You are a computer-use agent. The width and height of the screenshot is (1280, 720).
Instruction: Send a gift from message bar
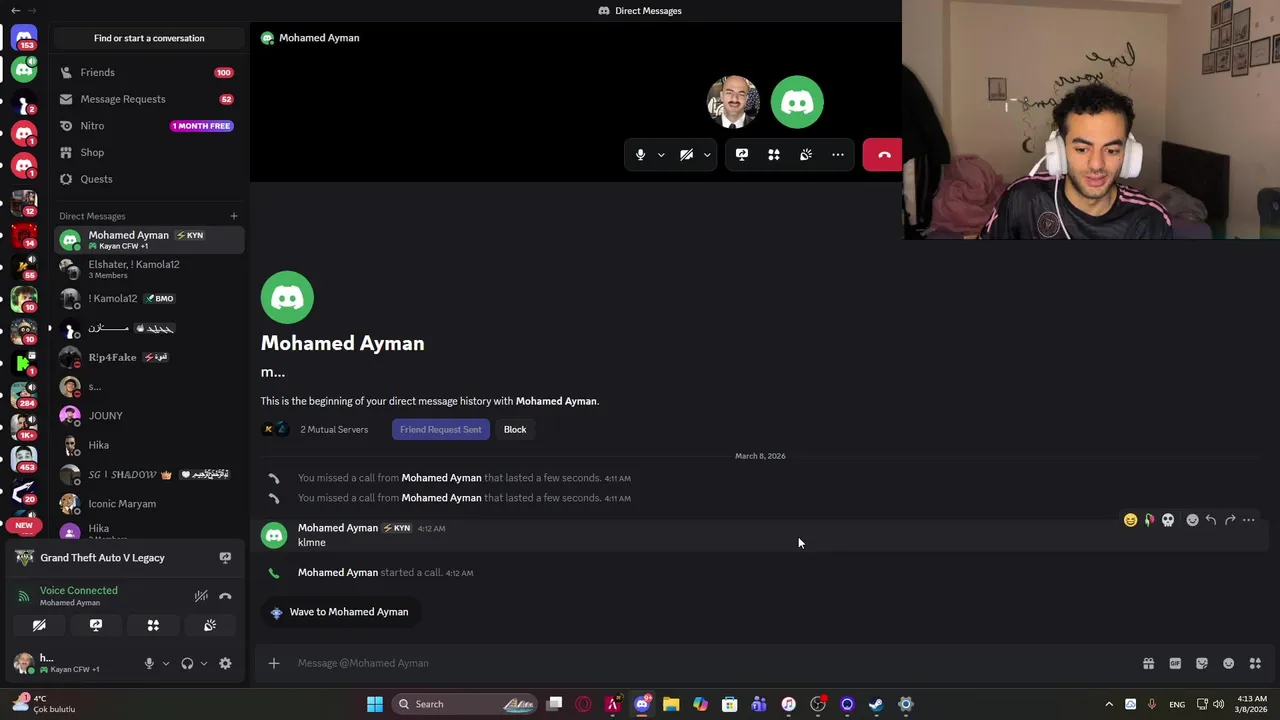coord(1148,663)
